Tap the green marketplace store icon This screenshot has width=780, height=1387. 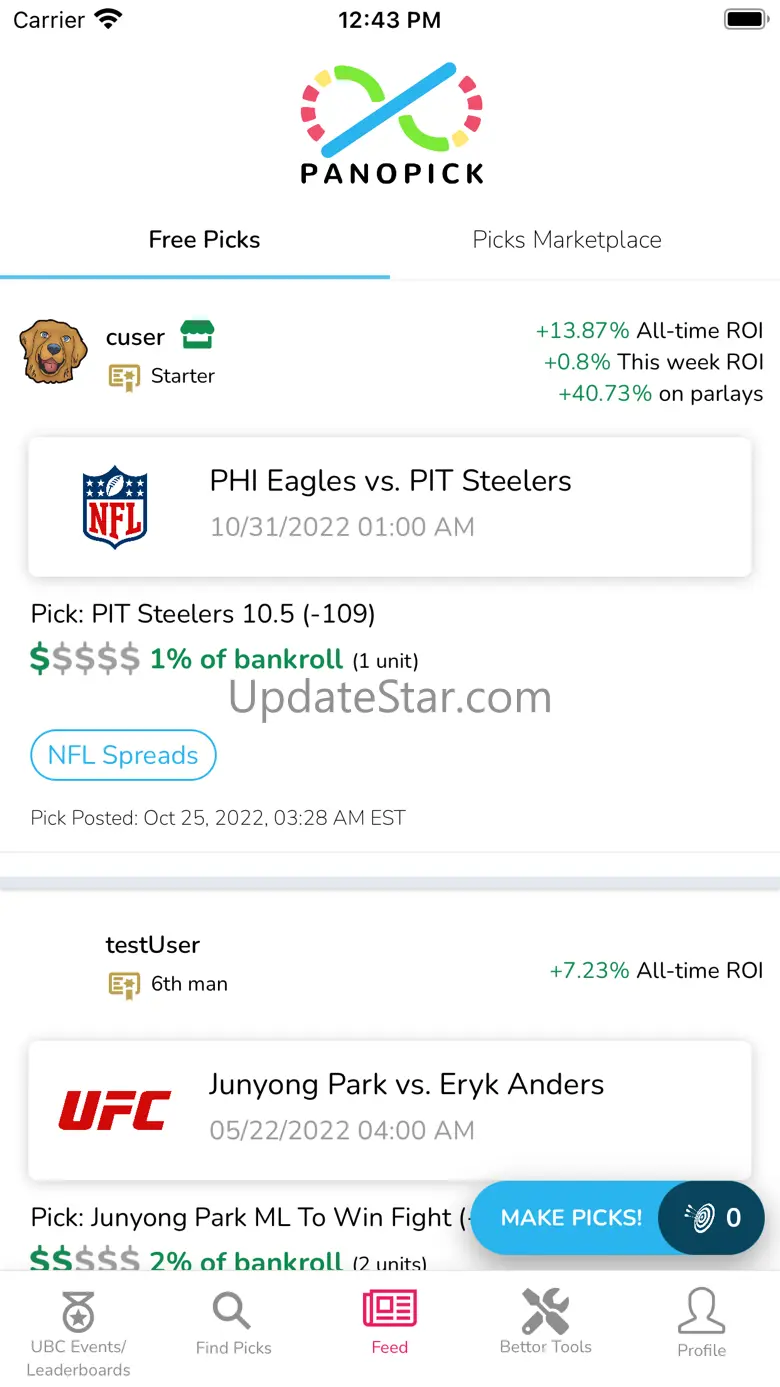[197, 335]
